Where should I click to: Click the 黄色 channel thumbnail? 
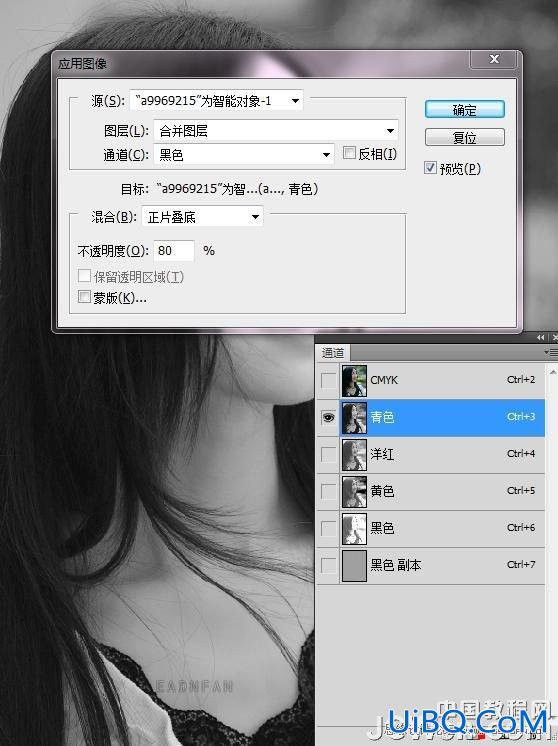point(354,491)
